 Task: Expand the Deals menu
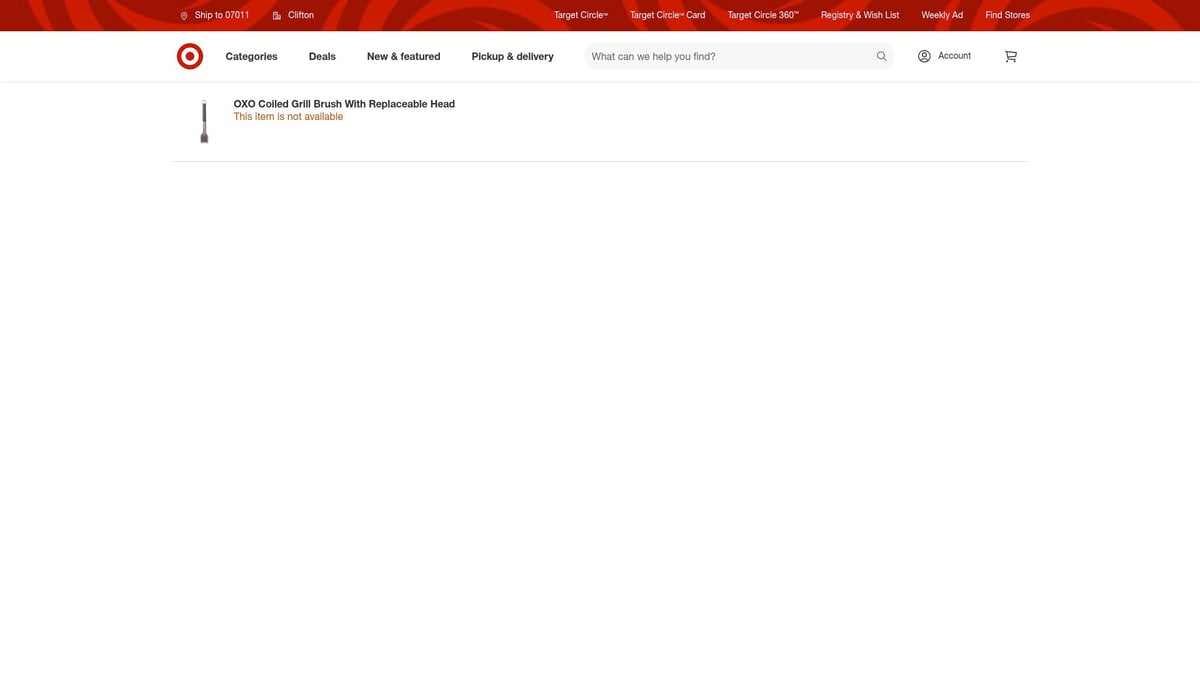(x=322, y=57)
